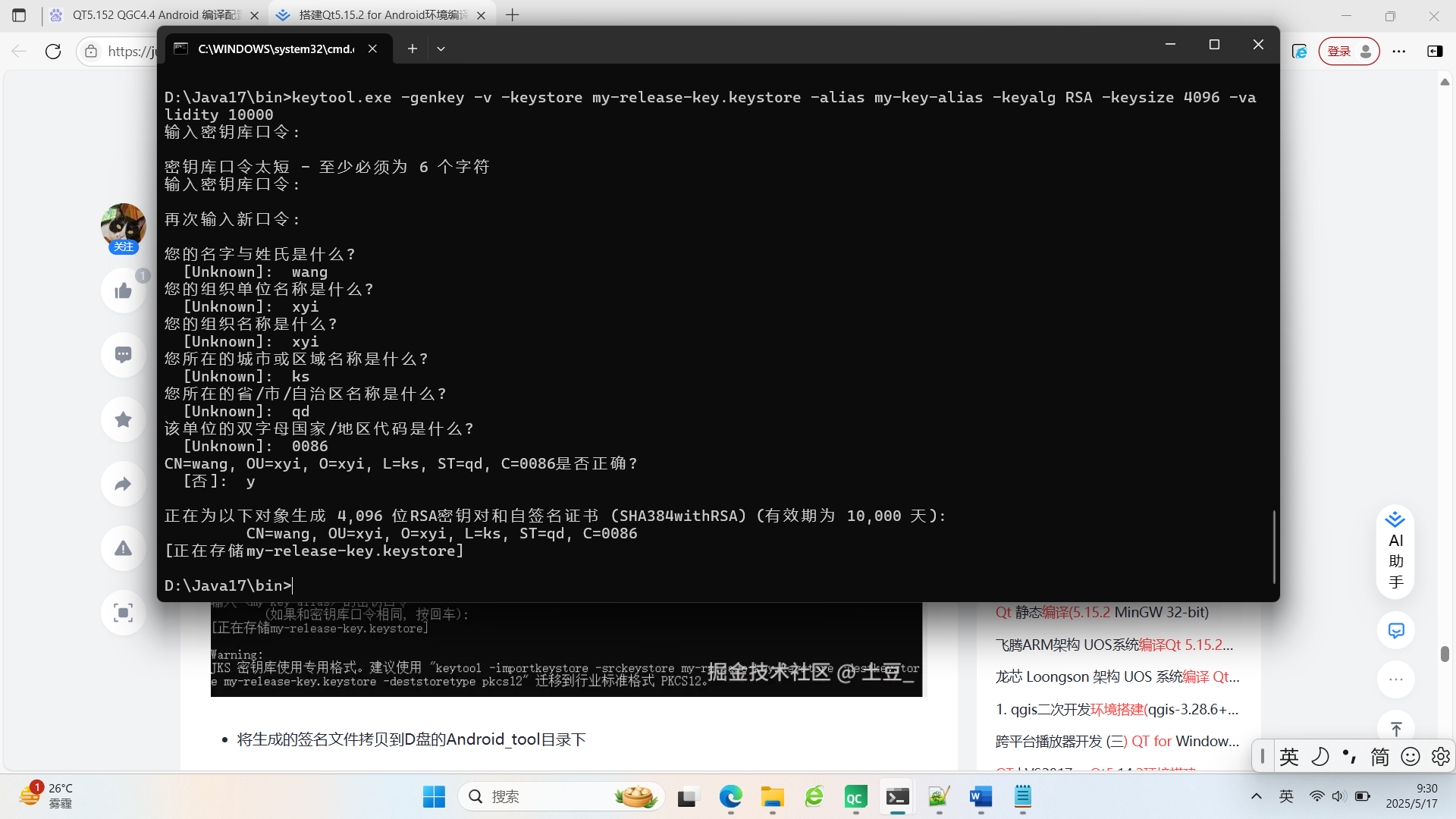Star the article to favorite it
The width and height of the screenshot is (1456, 819).
[x=123, y=419]
